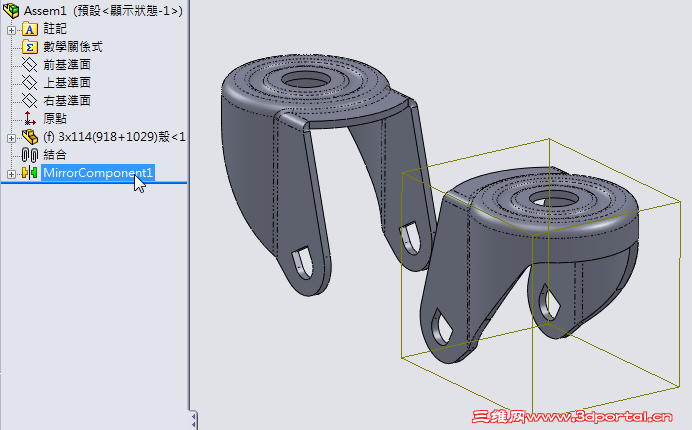Image resolution: width=692 pixels, height=430 pixels.
Task: Click the 註記 annotations folder icon
Action: tap(30, 29)
